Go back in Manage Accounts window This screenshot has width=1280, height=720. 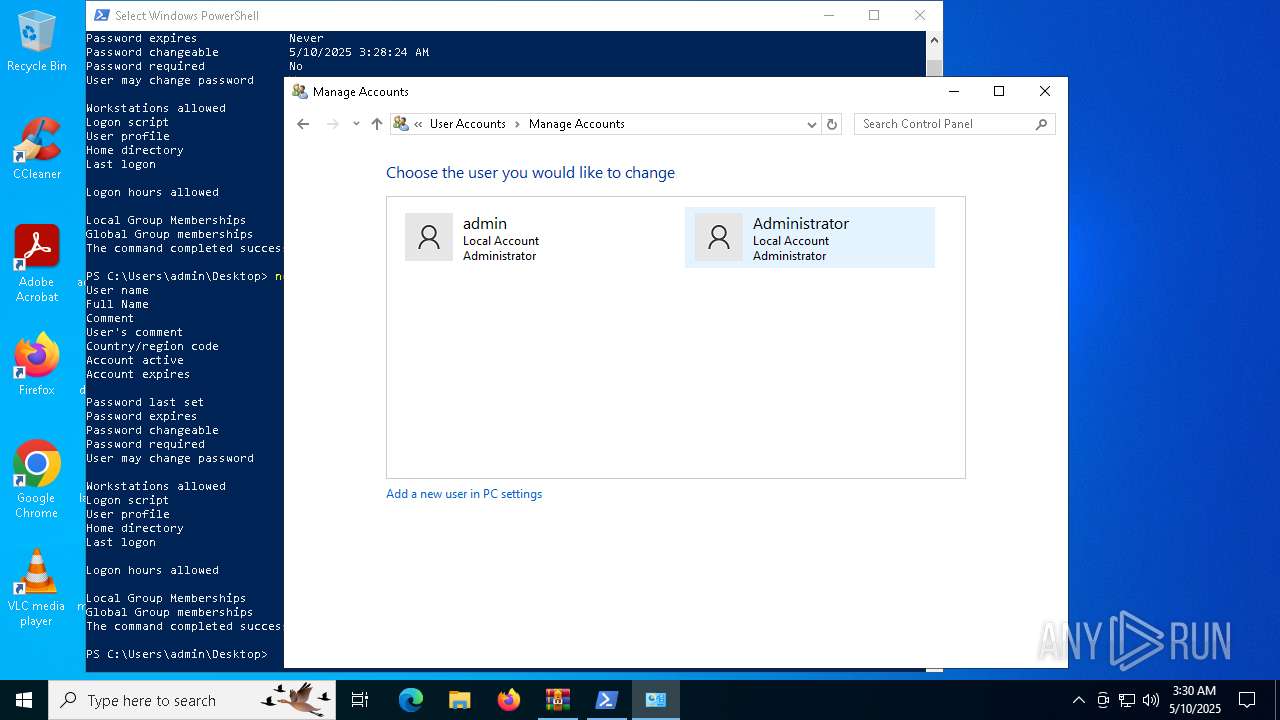pyautogui.click(x=303, y=124)
